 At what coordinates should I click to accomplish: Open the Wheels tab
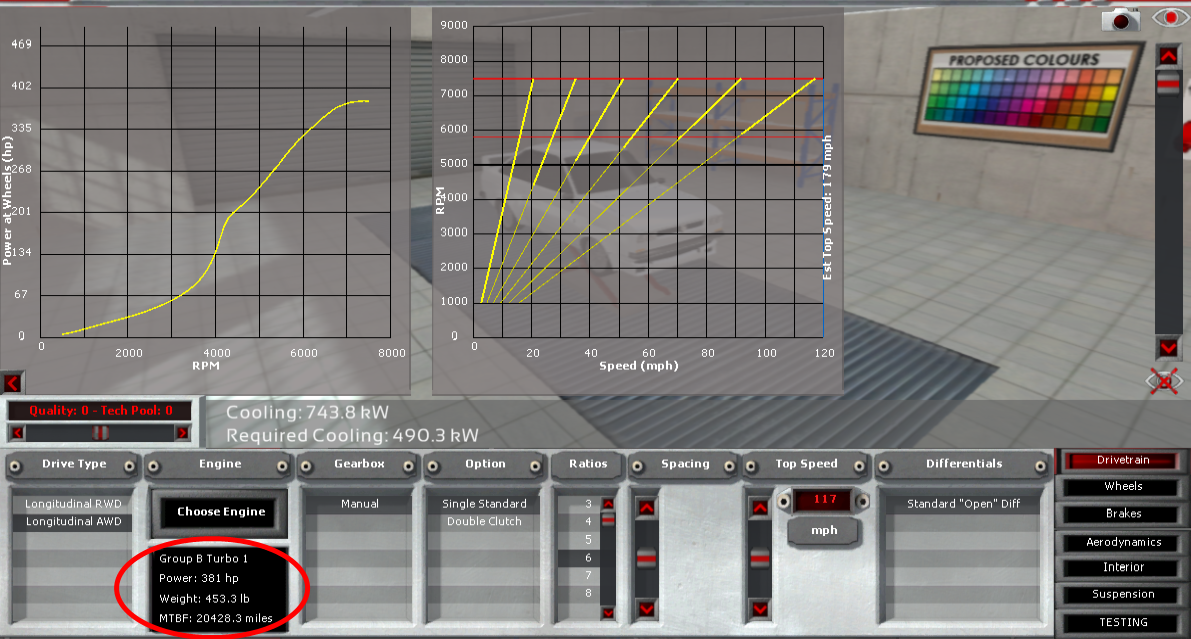click(x=1123, y=487)
